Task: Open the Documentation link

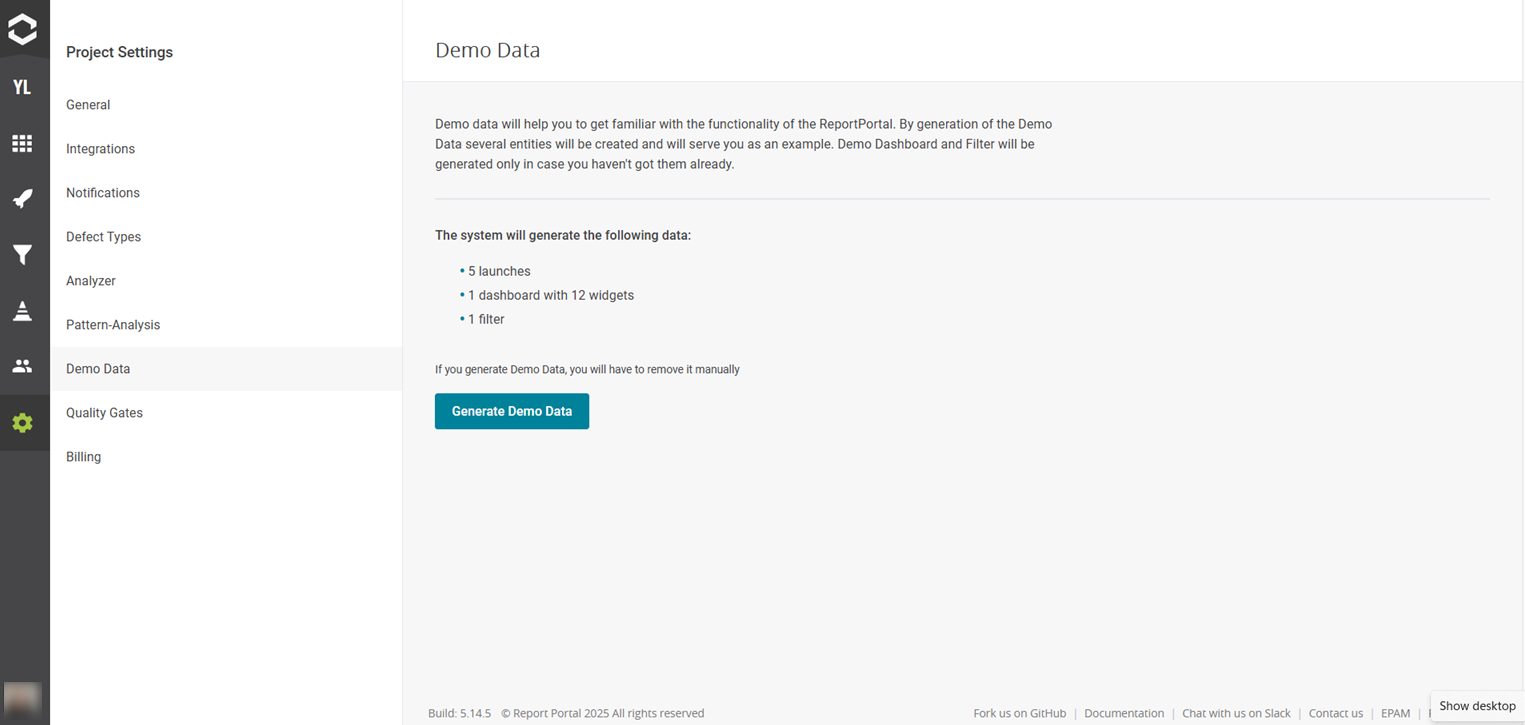Action: [1124, 713]
